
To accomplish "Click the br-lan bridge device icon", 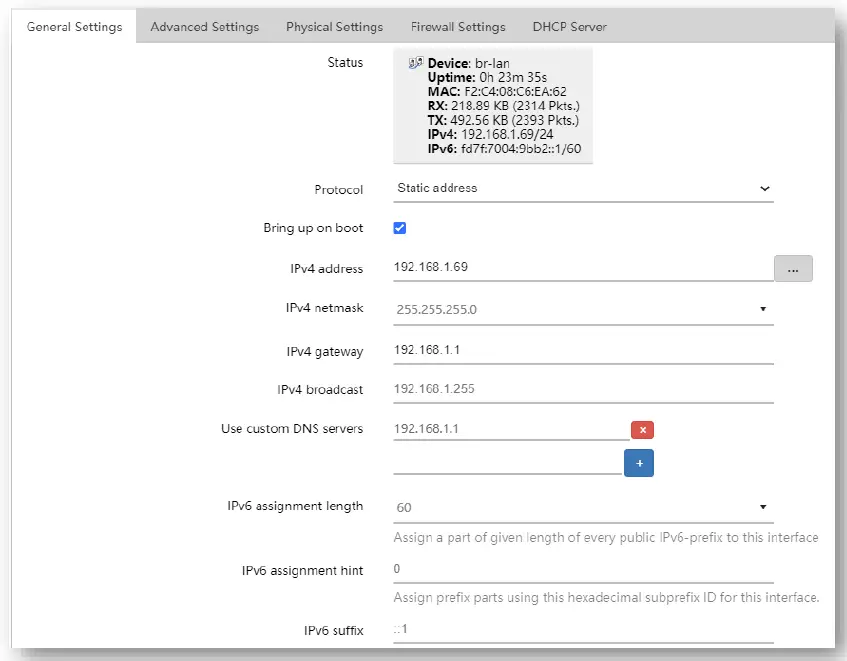I will coord(415,64).
